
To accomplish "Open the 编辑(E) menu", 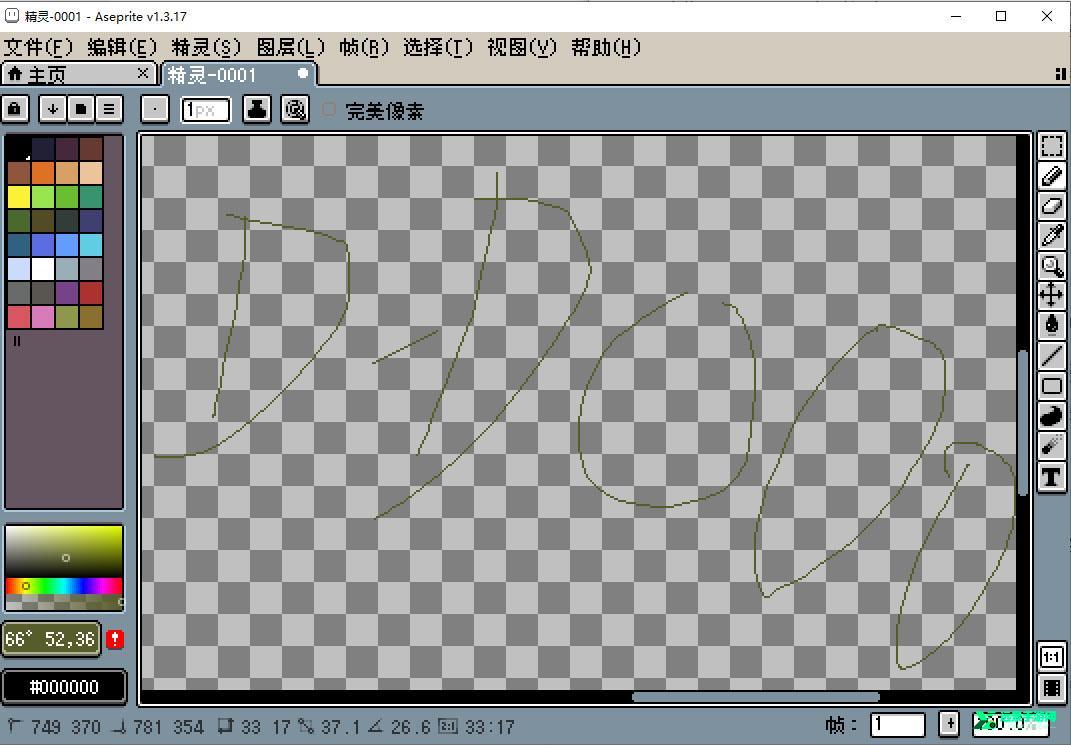I will (x=122, y=47).
